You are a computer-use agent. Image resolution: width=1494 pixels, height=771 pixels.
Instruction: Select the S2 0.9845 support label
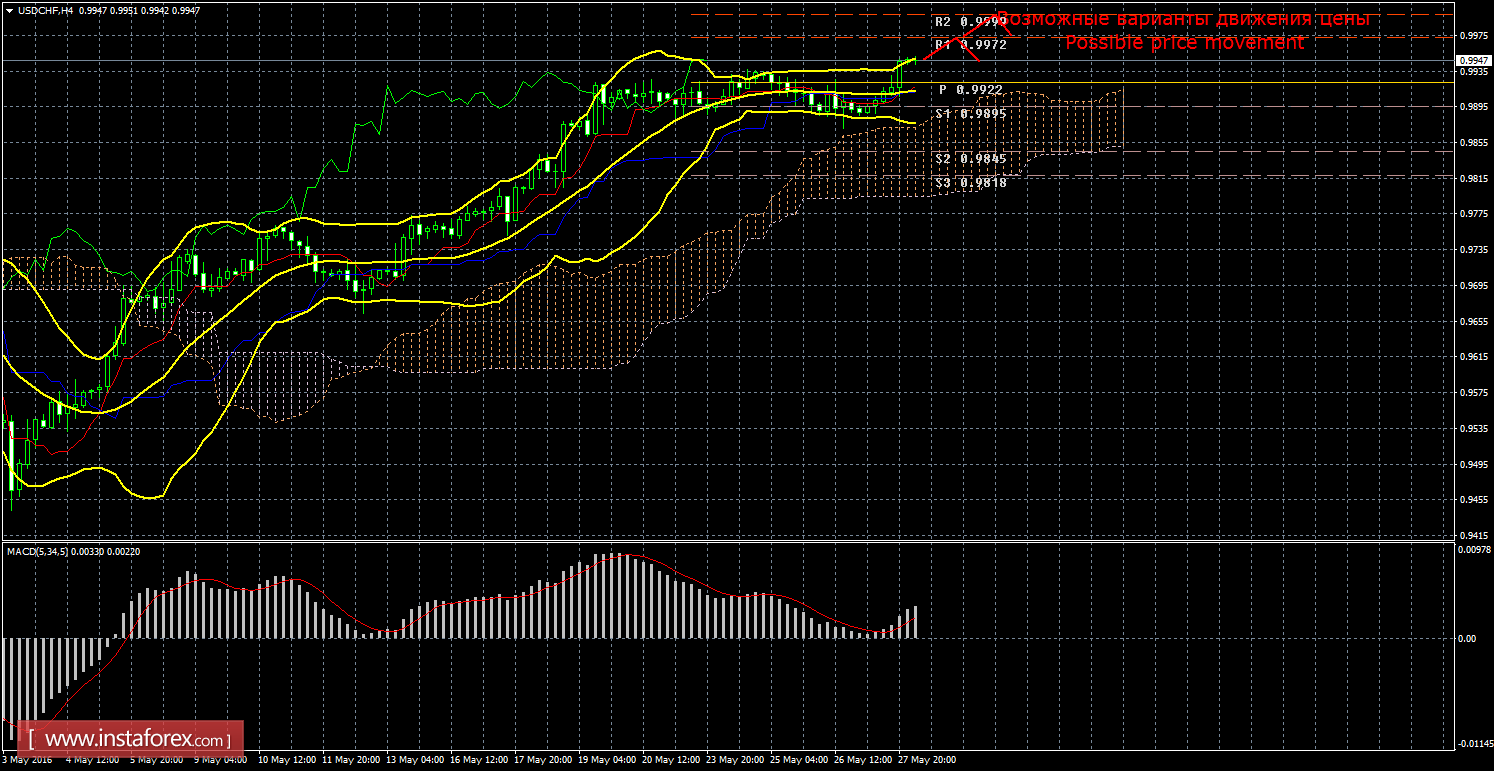970,159
